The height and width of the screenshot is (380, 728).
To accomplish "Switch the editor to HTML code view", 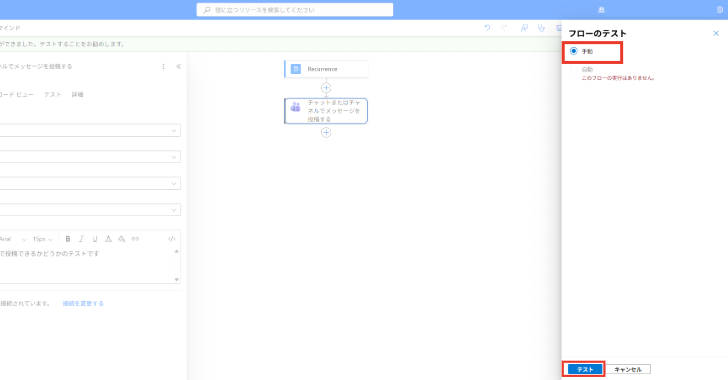I will pyautogui.click(x=172, y=239).
